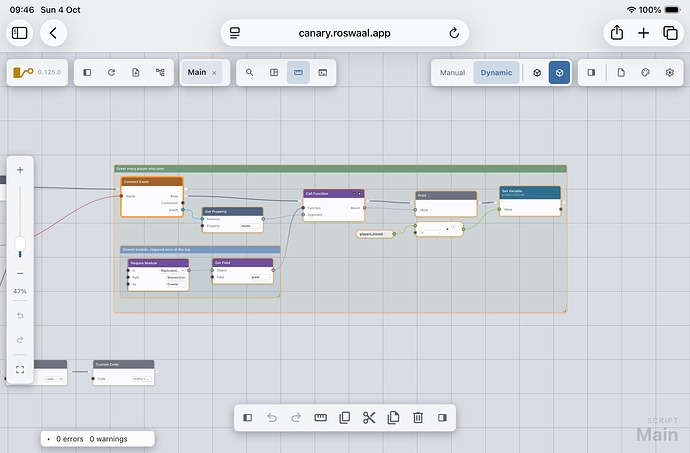Reload page in Safari address bar
The width and height of the screenshot is (690, 453).
tap(454, 33)
